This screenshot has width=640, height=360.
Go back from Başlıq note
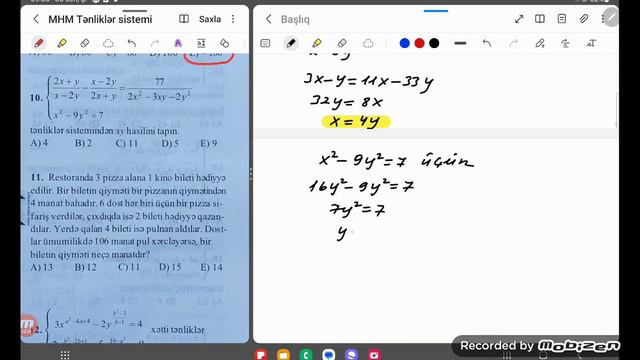(268, 19)
